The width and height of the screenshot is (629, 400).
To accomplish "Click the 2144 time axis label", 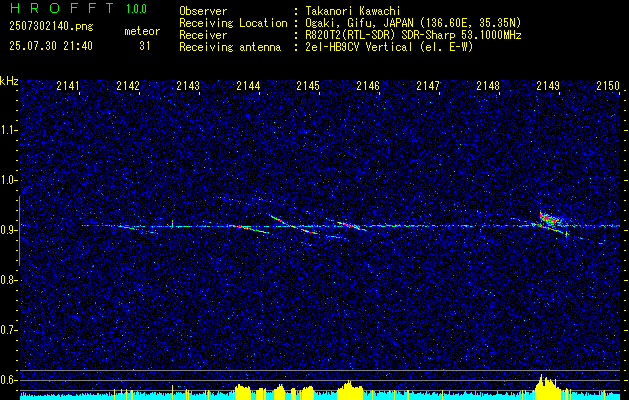I will point(248,85).
